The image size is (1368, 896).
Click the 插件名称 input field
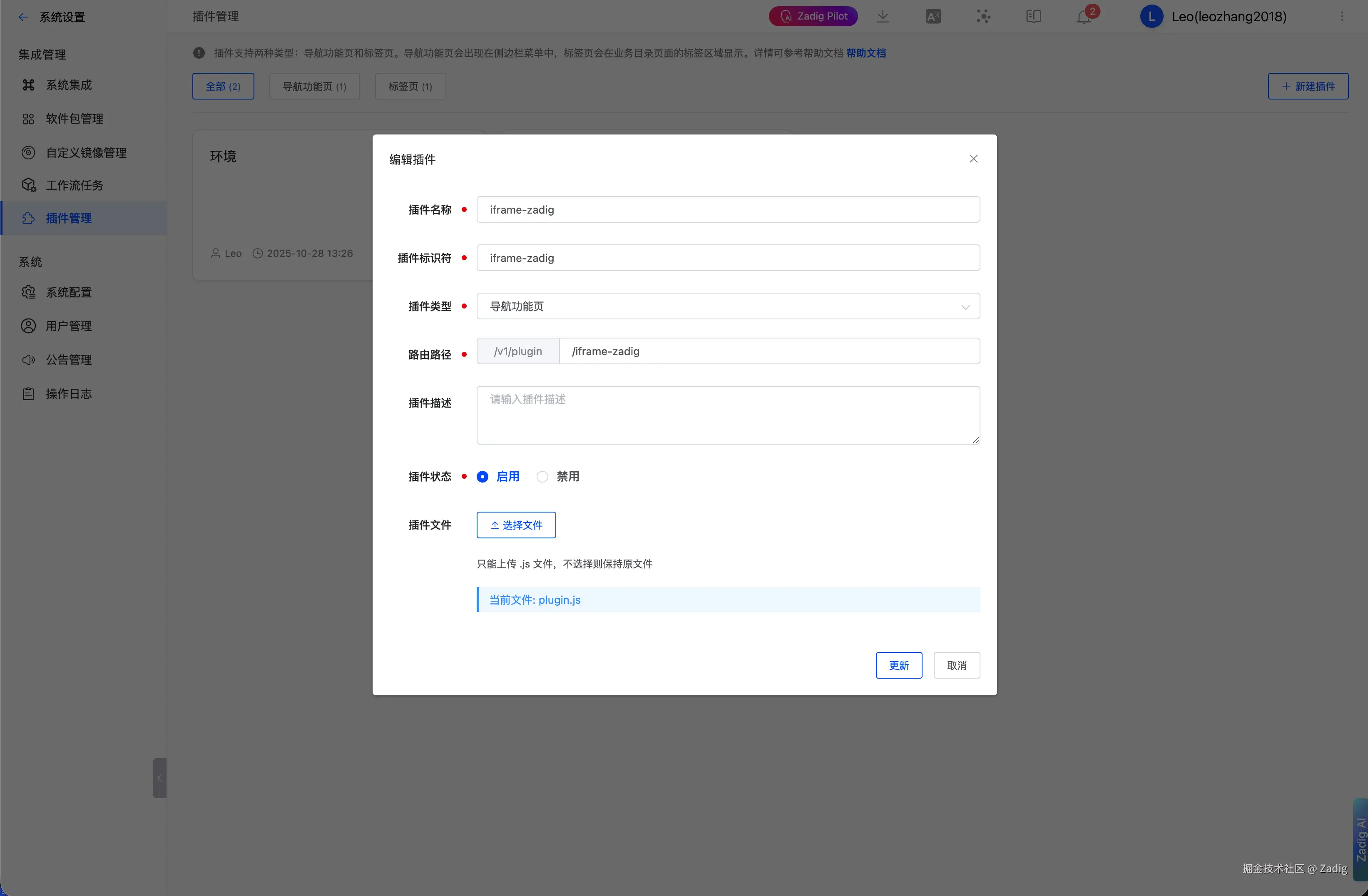(728, 210)
